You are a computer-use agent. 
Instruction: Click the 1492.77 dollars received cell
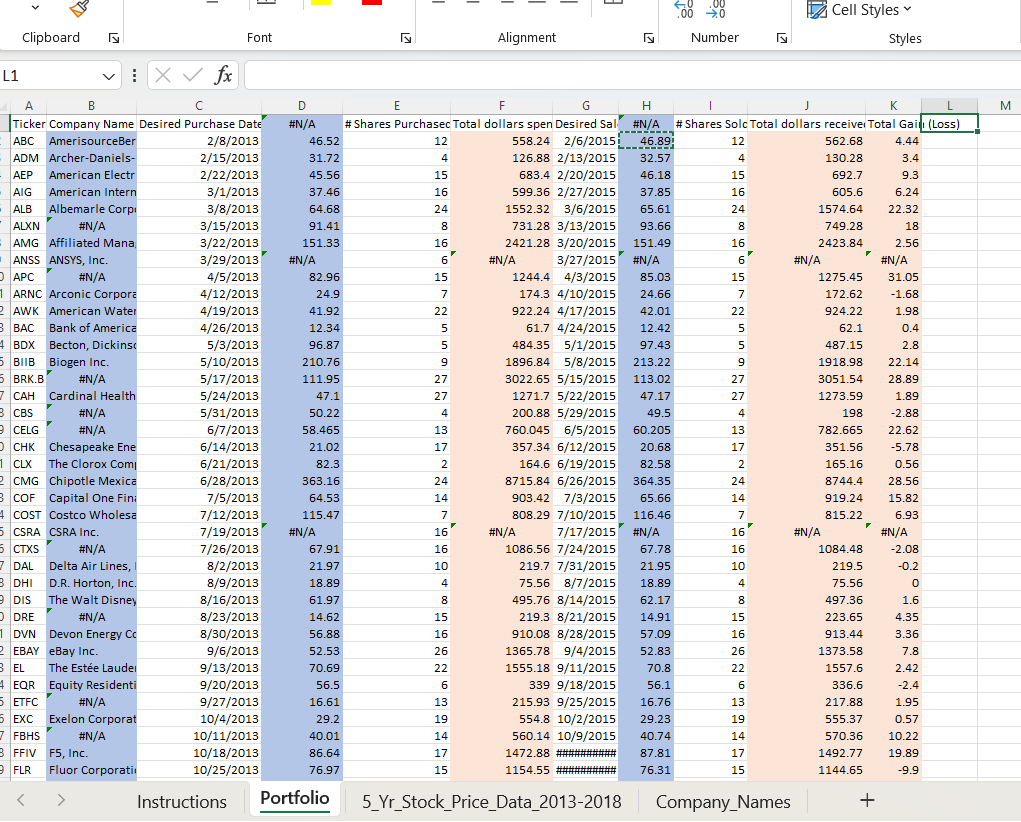pyautogui.click(x=807, y=753)
